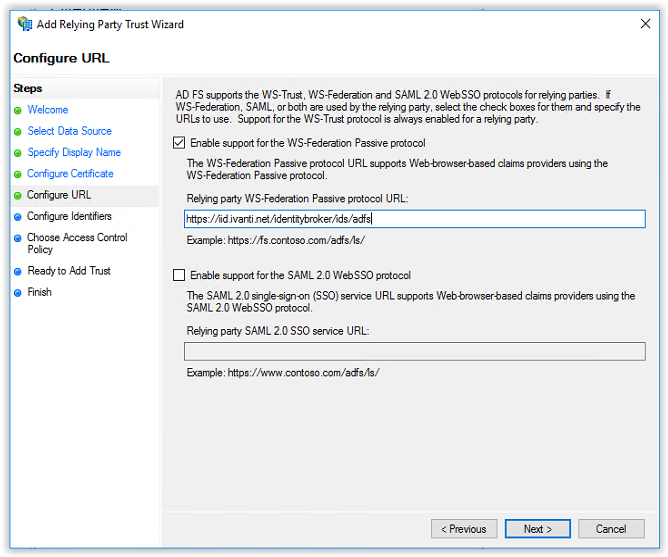Go to Select Data Source step
668x557 pixels.
[69, 131]
